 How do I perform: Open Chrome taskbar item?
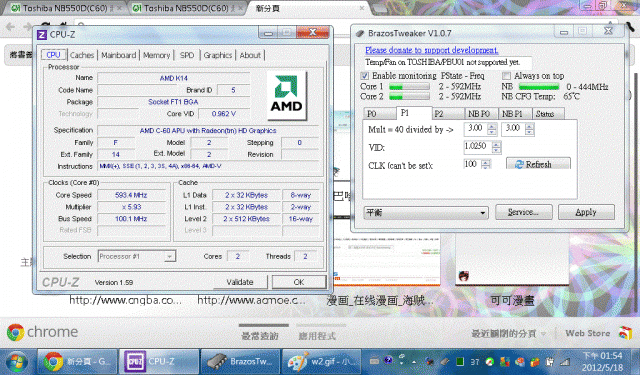tap(78, 362)
